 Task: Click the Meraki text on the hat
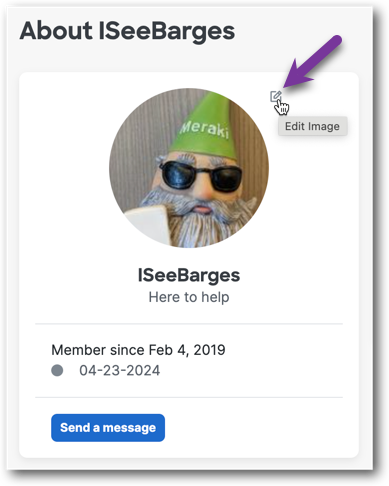pos(205,129)
